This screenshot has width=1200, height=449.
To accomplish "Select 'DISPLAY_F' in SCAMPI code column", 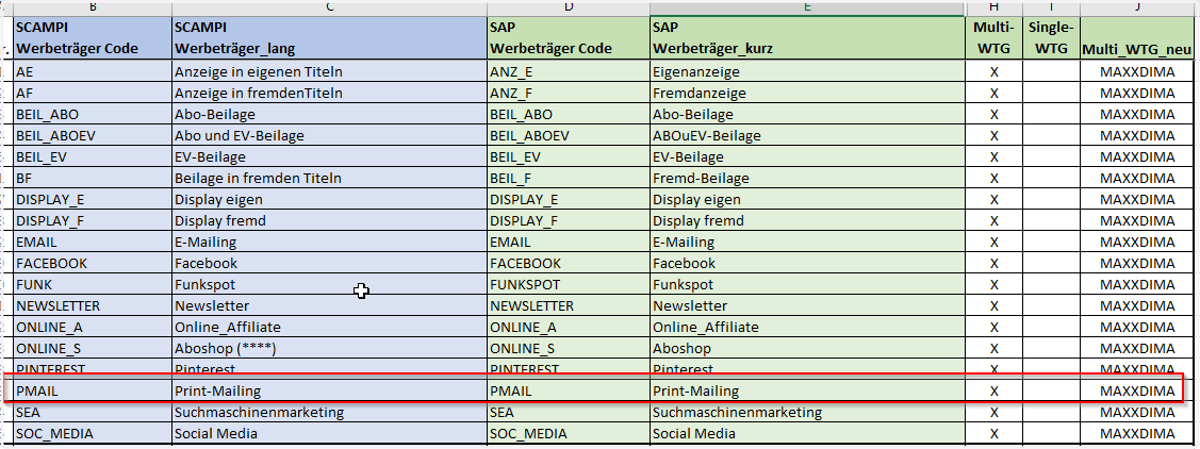I will [x=92, y=220].
